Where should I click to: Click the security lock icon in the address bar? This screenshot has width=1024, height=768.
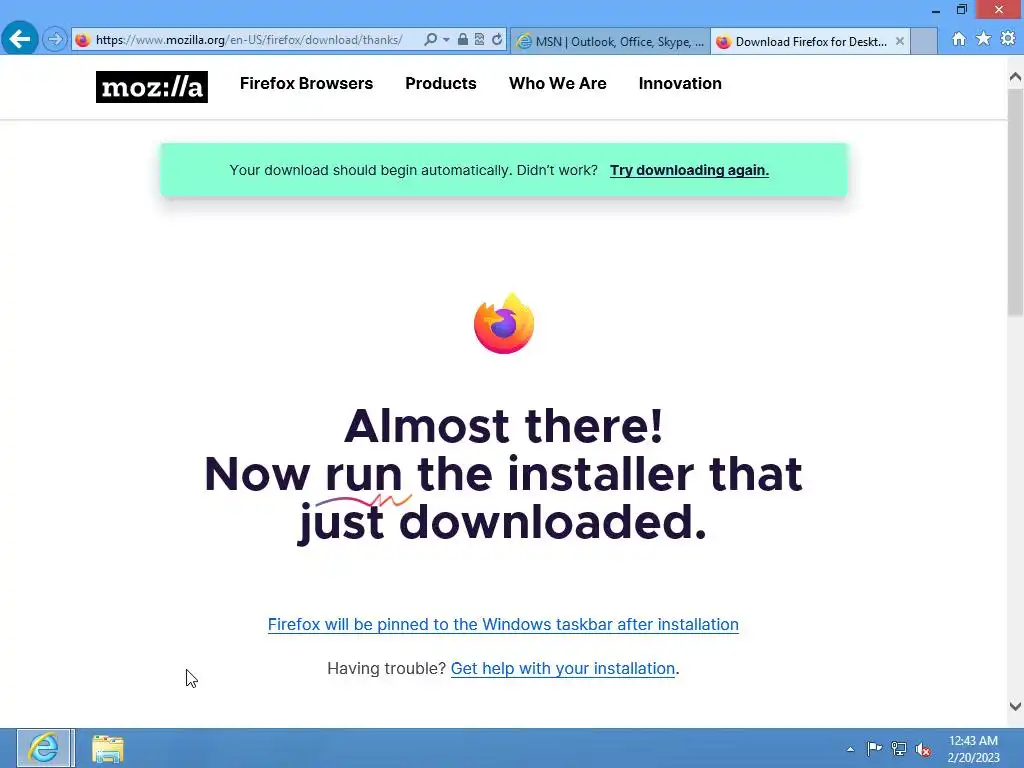pyautogui.click(x=462, y=40)
